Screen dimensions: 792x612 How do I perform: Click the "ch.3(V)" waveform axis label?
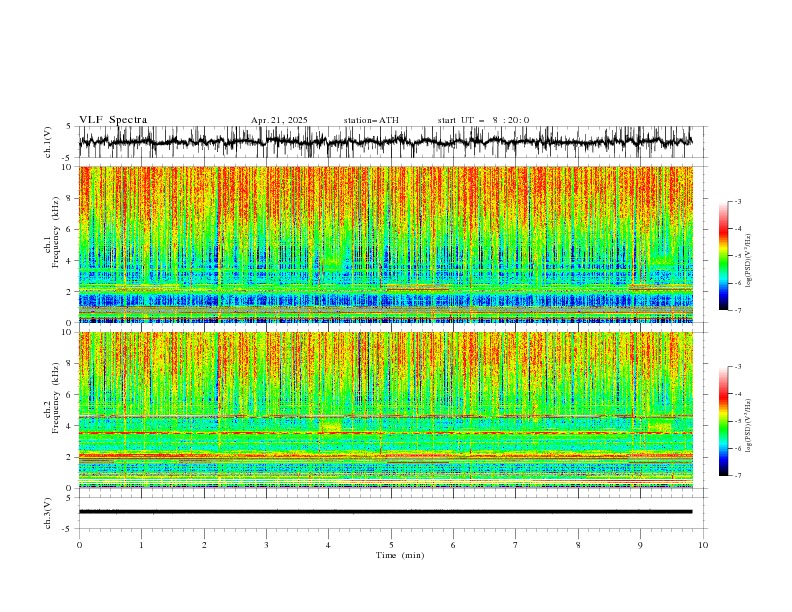coord(48,513)
